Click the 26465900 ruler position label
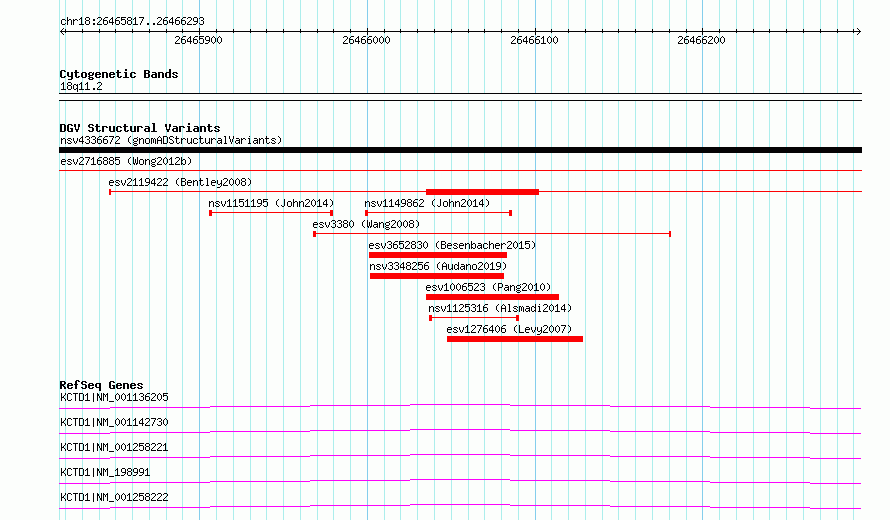This screenshot has width=890, height=520. click(x=198, y=40)
